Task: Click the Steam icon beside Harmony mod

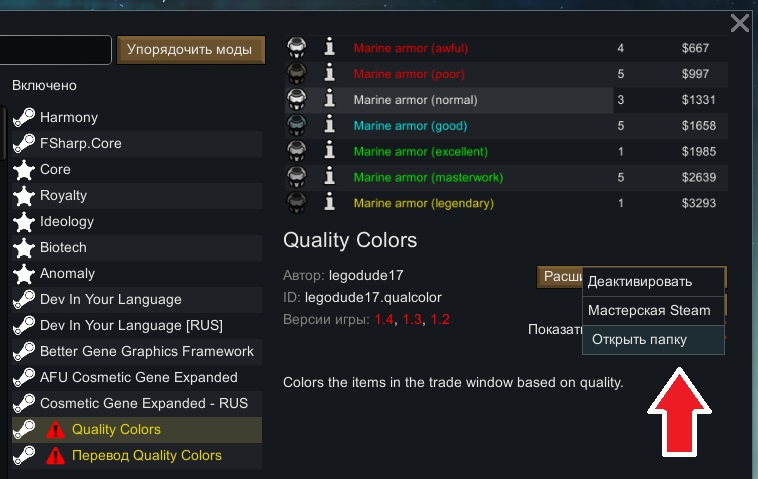Action: pos(24,118)
